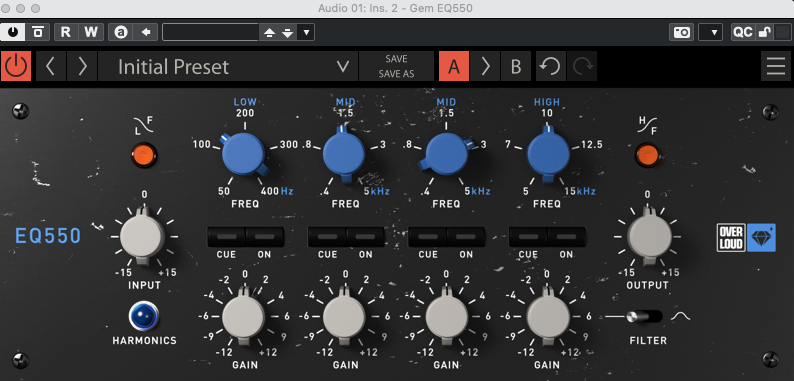Select the B comparison slot
794x381 pixels.
coord(515,66)
